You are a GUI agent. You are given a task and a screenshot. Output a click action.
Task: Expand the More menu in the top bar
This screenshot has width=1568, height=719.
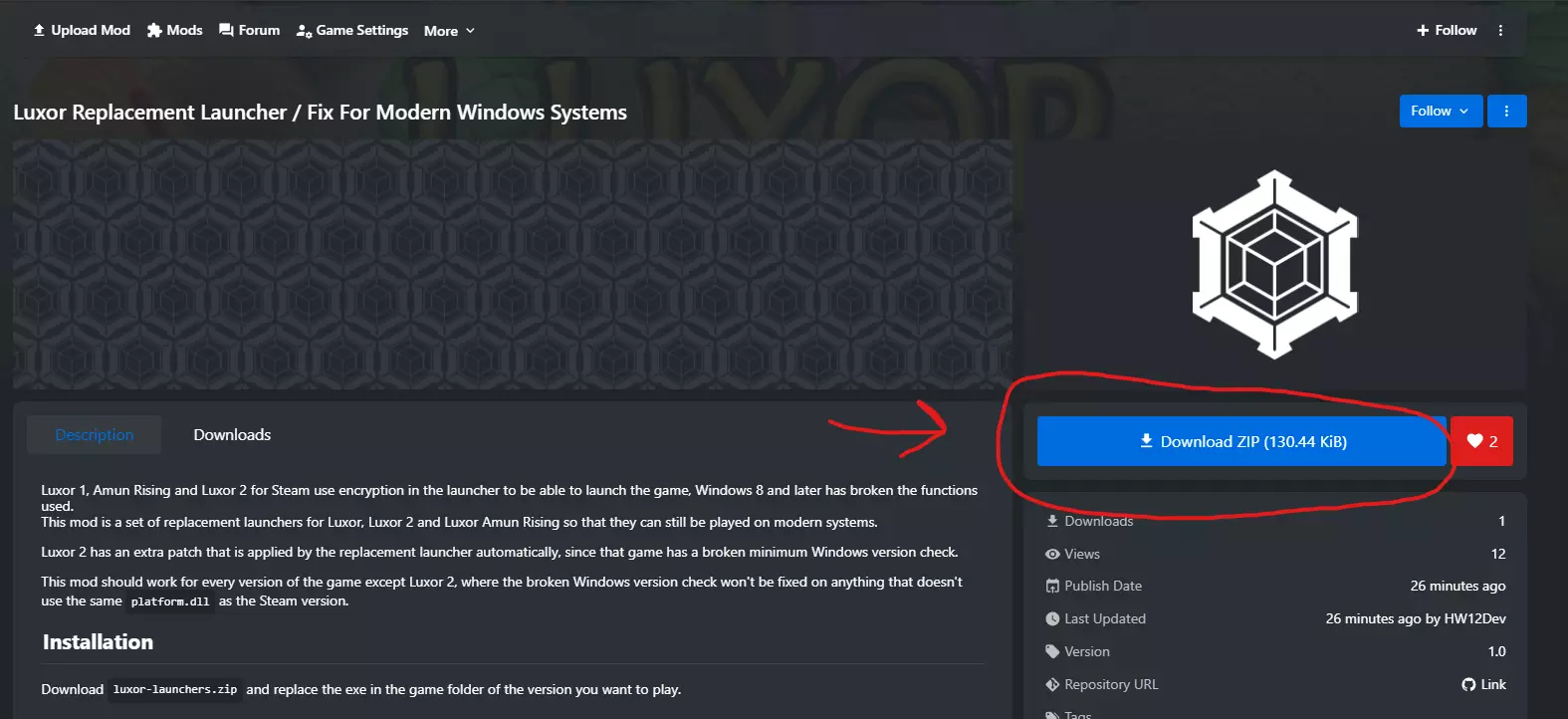point(449,31)
